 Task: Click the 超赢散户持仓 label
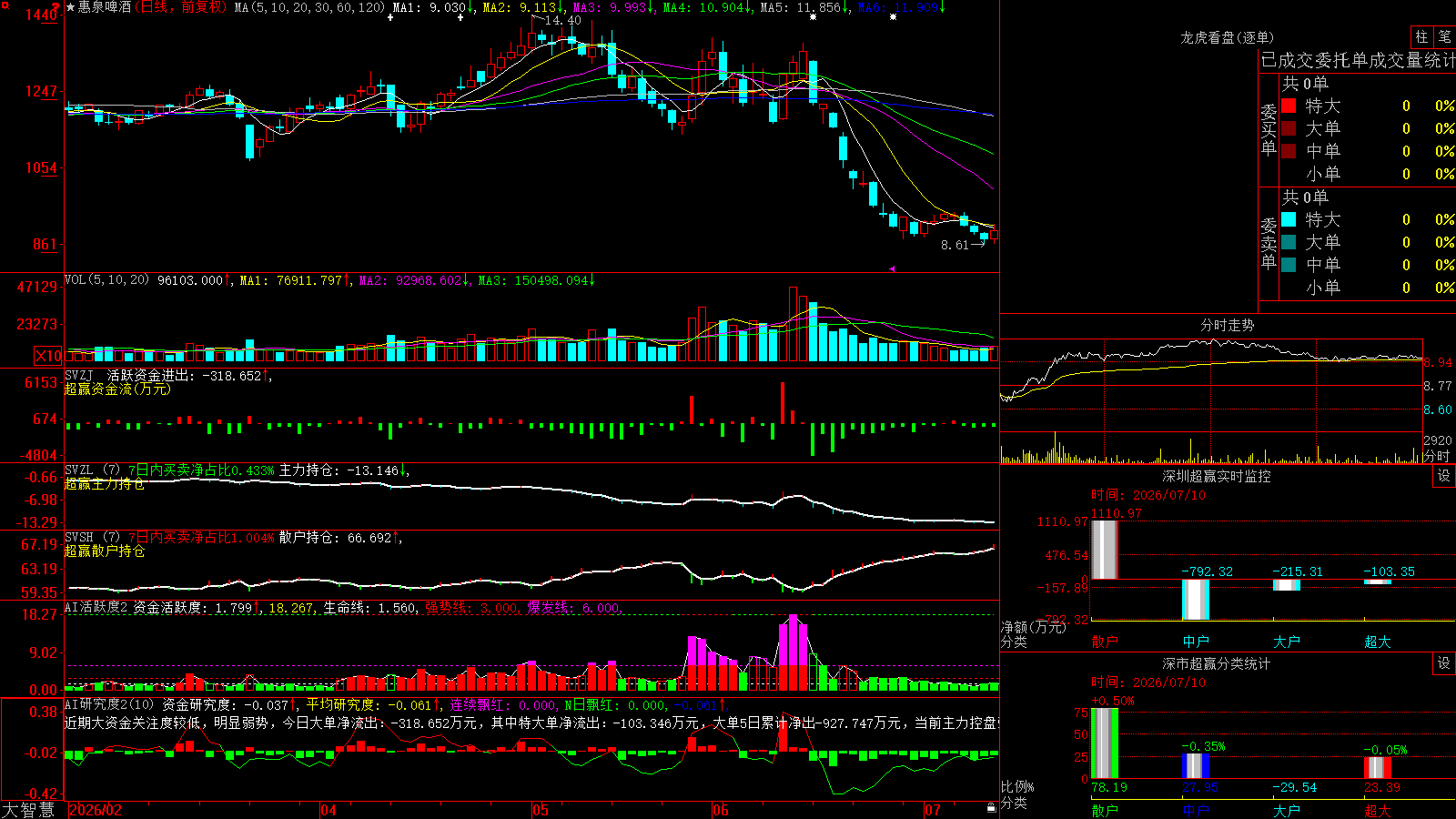(105, 551)
